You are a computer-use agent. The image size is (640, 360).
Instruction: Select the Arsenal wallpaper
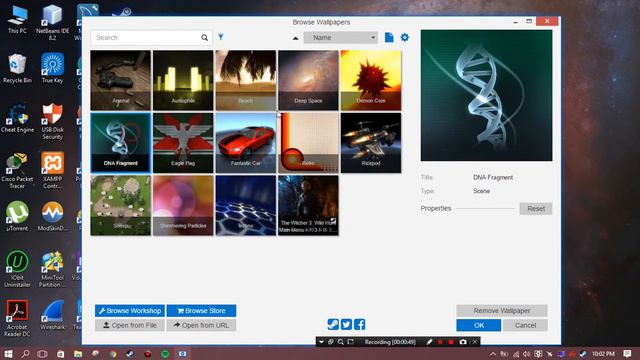[x=120, y=80]
